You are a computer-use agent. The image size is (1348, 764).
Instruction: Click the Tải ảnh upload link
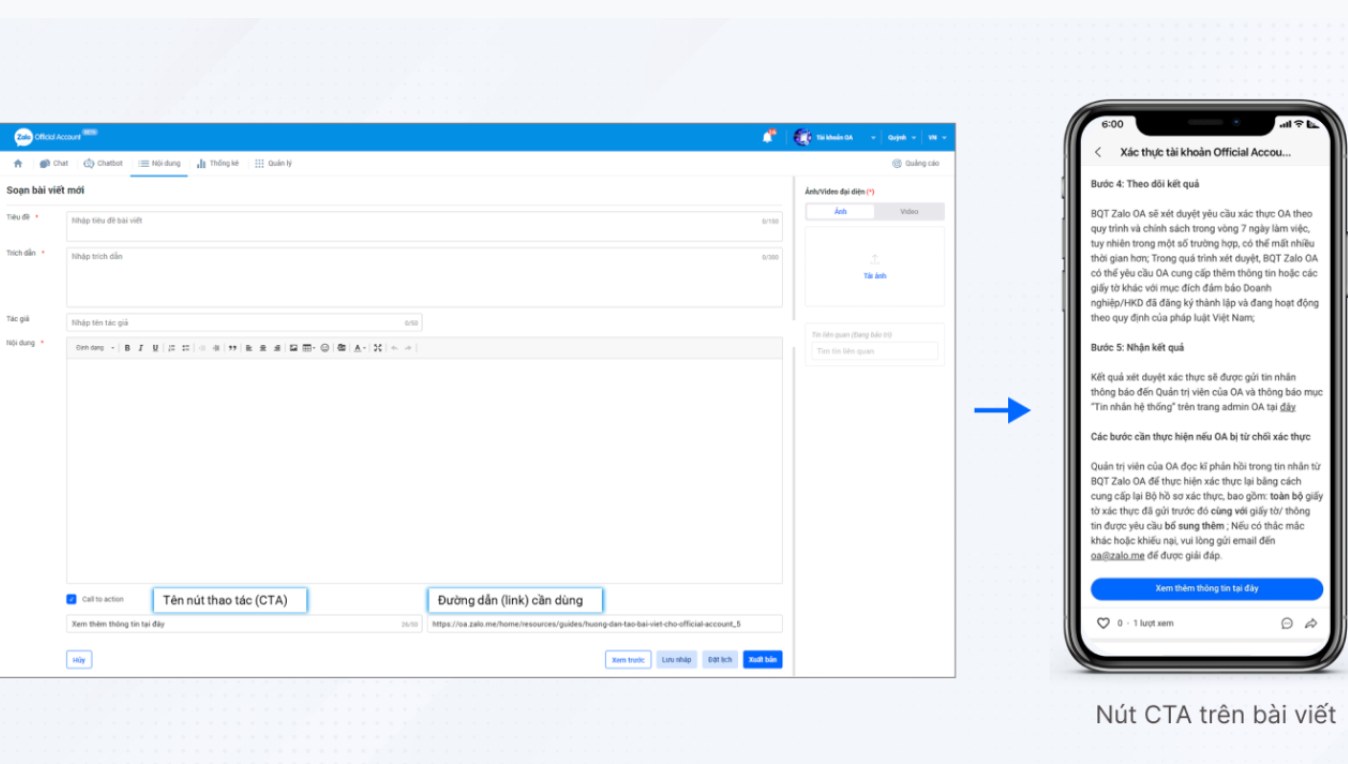(875, 276)
